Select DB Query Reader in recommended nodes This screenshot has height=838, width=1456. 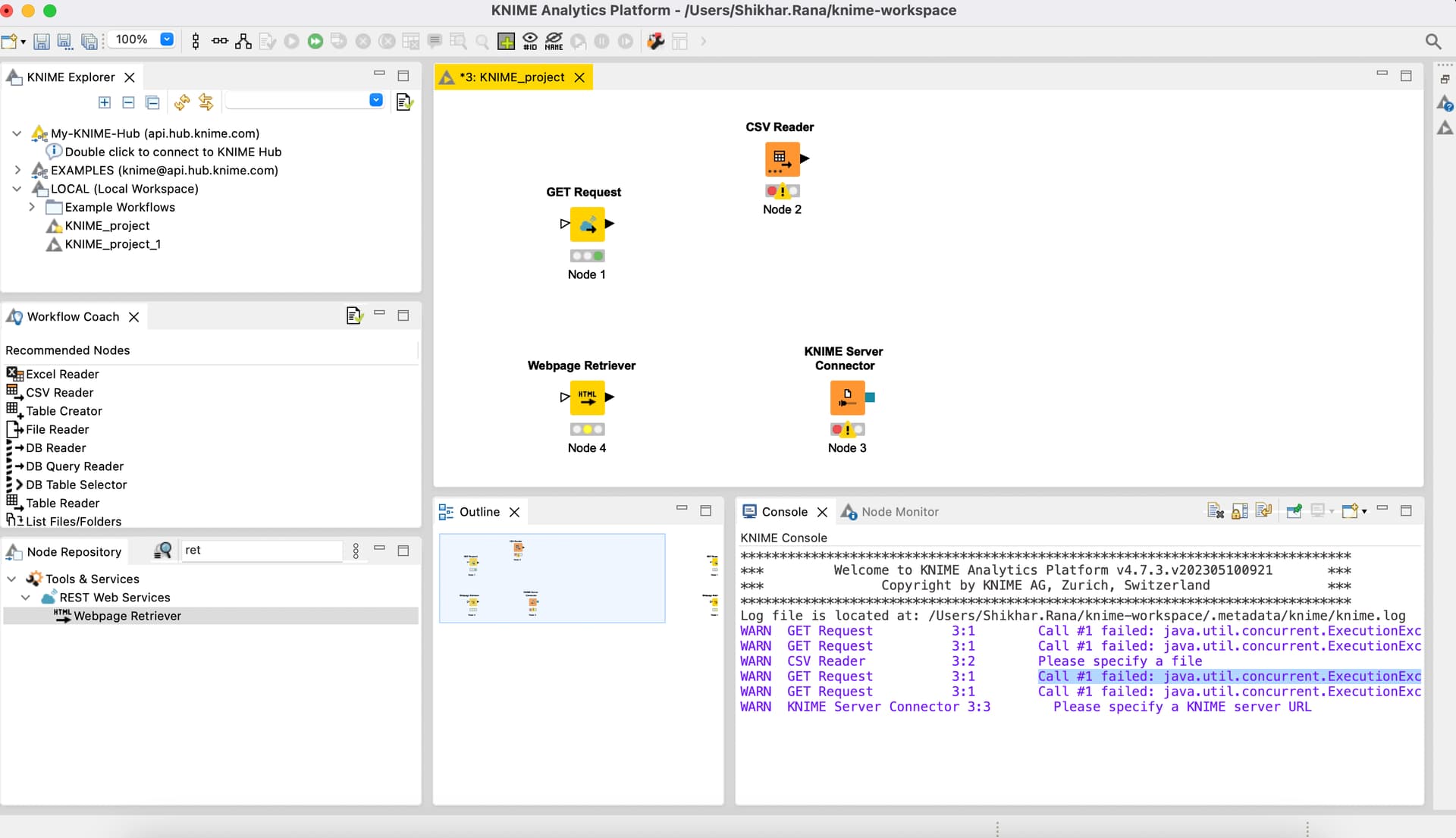(x=74, y=466)
